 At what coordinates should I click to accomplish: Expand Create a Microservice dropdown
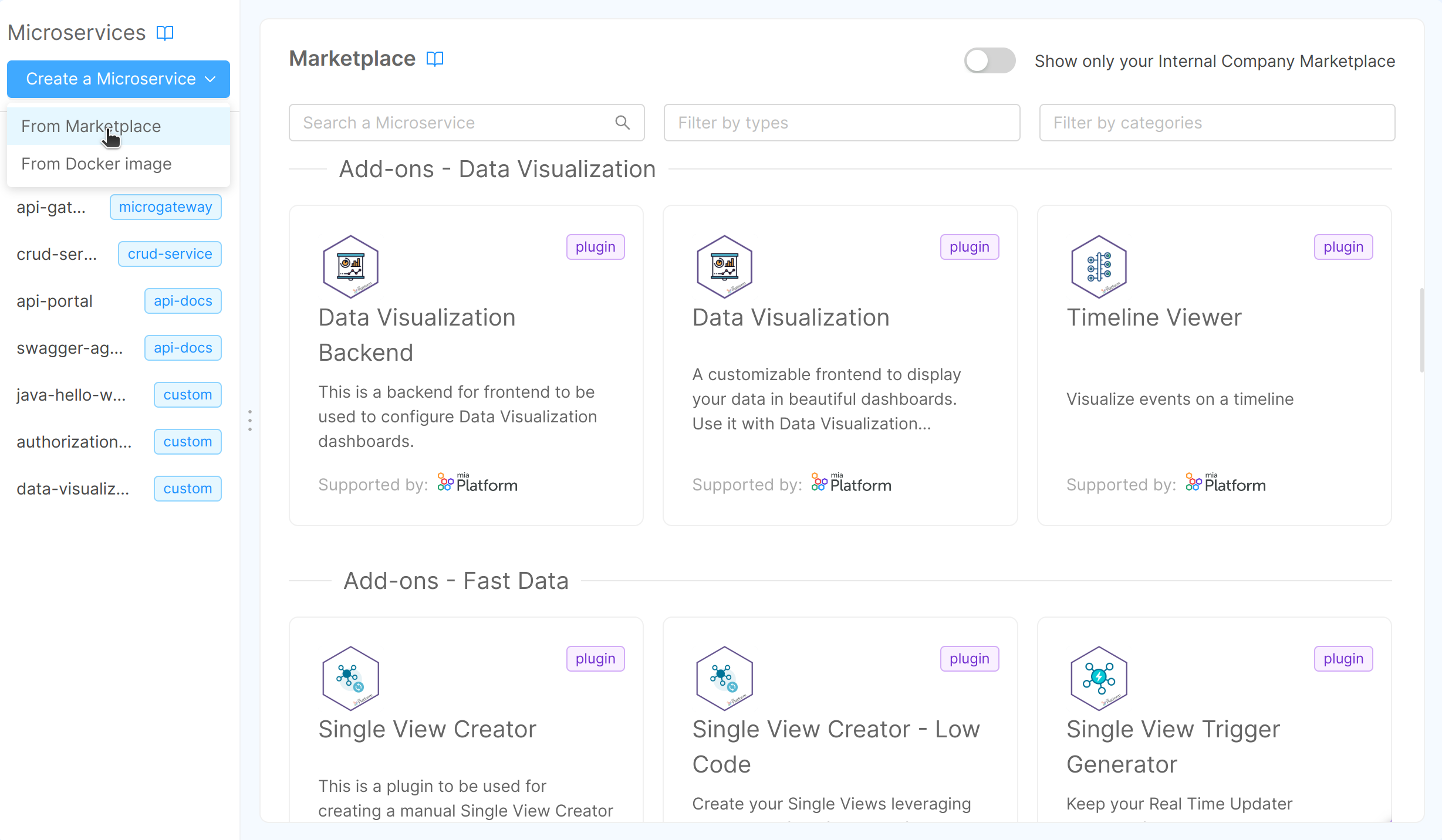[119, 79]
